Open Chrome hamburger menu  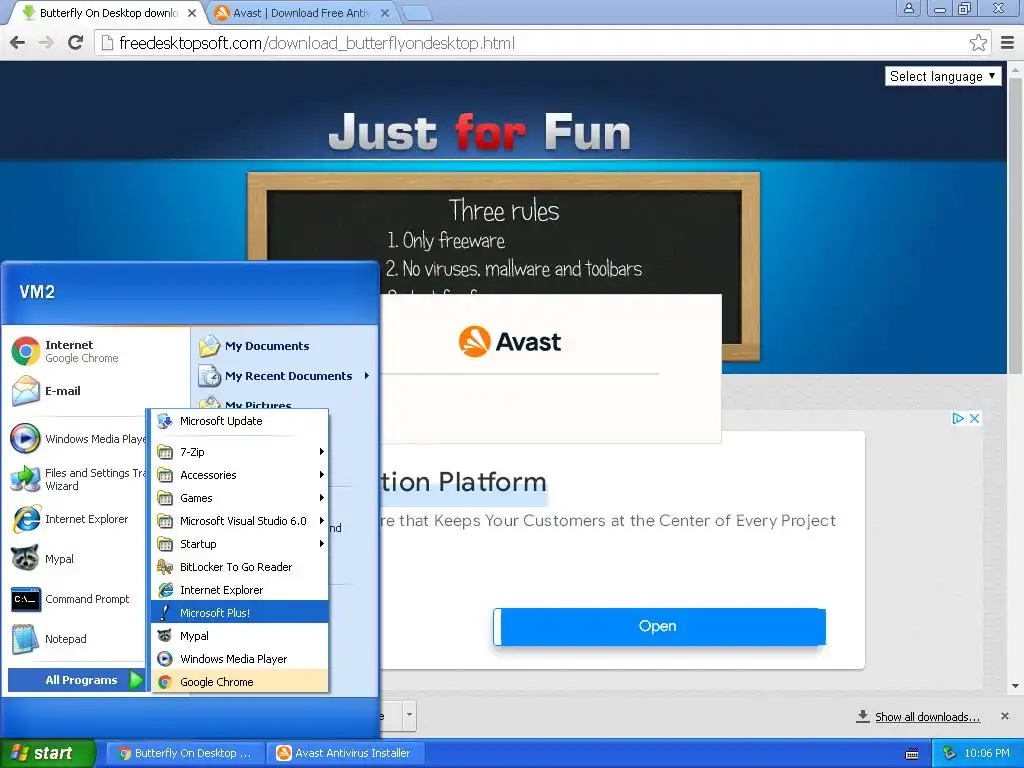tap(1007, 43)
